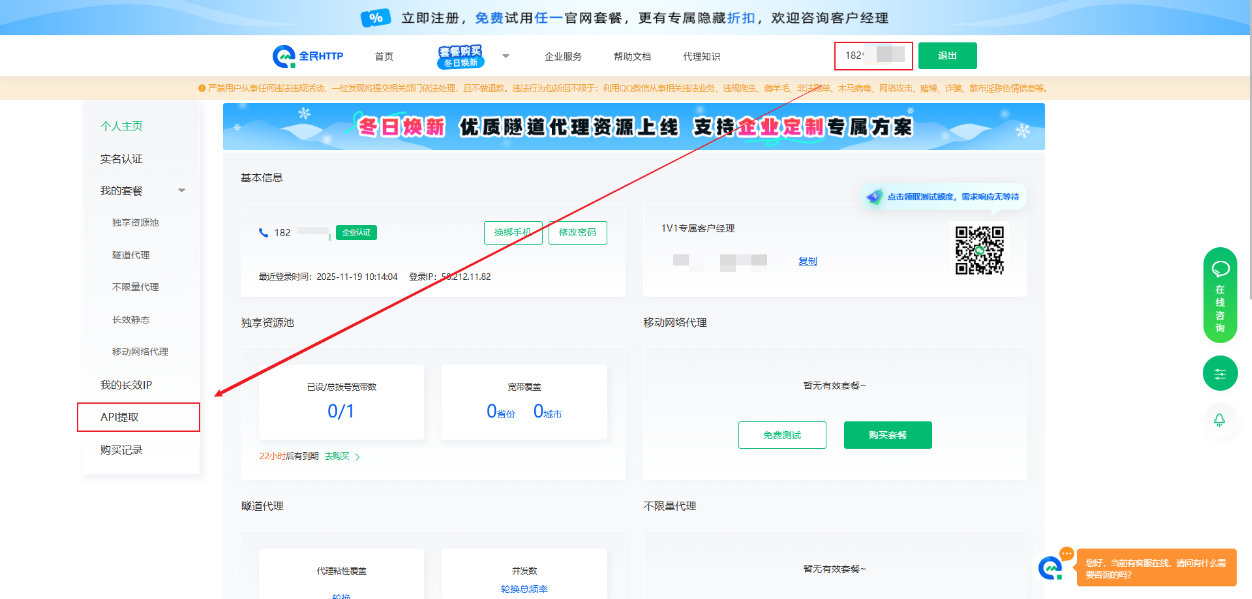Click the green 购买套餐 button
This screenshot has width=1252, height=599.
[x=887, y=435]
